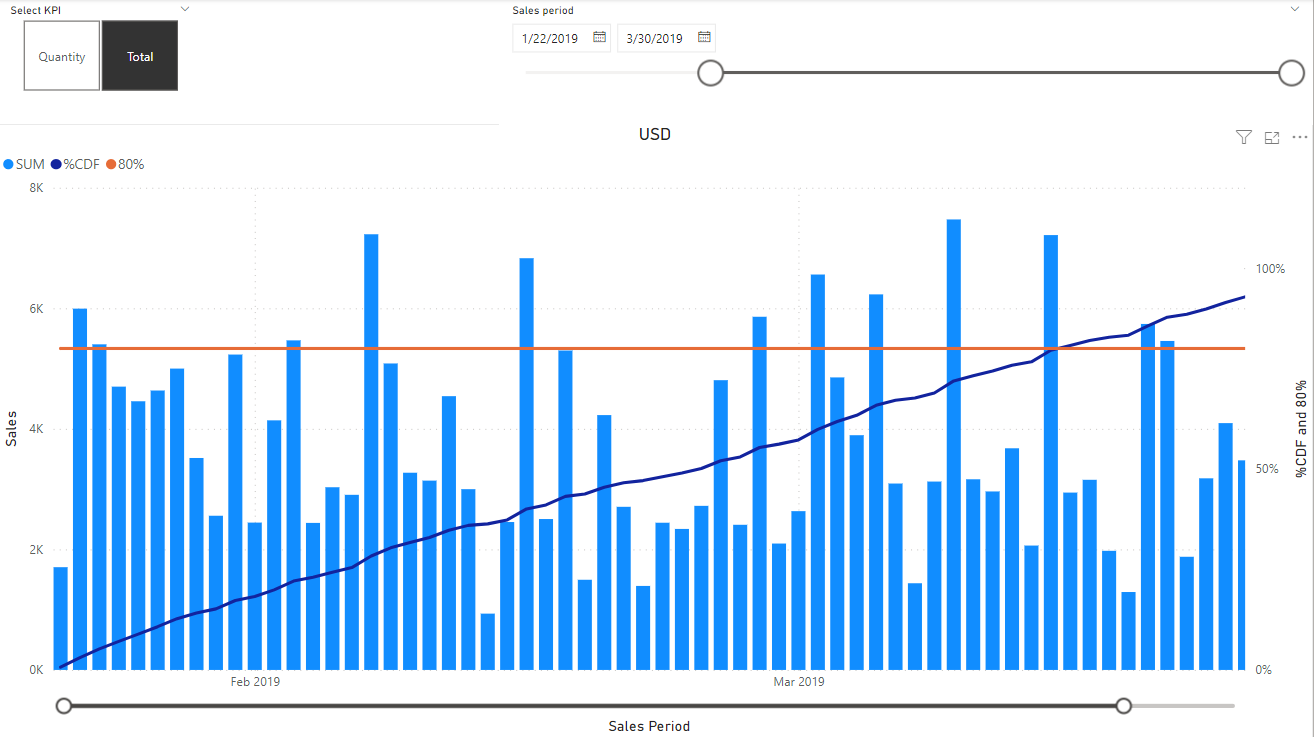Click the right handle of the bottom Sales Period slider
Screen dimensions: 1314x737
click(1123, 705)
